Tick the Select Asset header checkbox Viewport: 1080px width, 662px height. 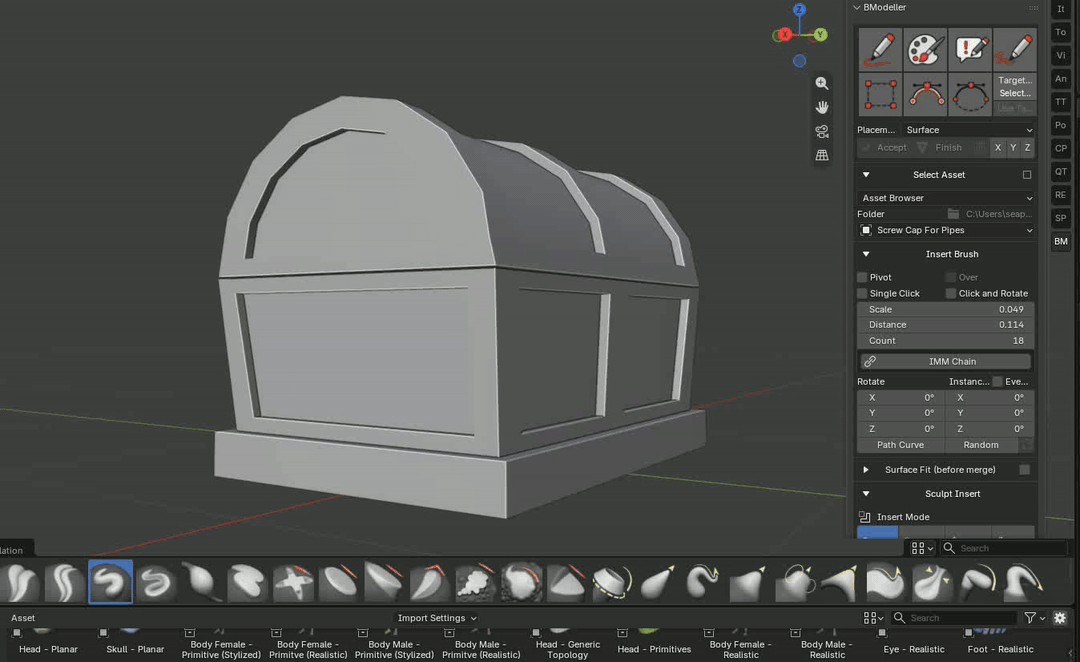coord(1027,175)
